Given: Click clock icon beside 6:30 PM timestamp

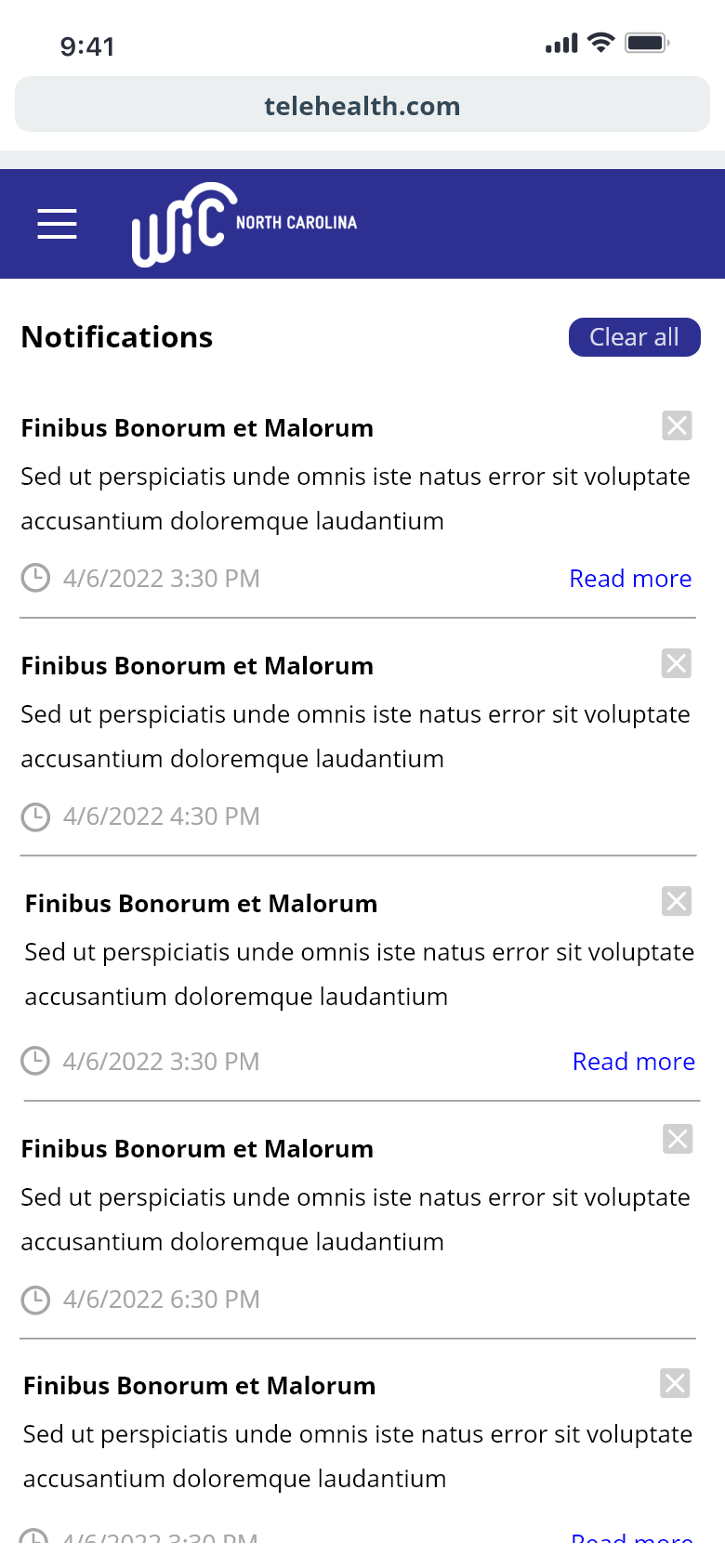Looking at the screenshot, I should [35, 1300].
